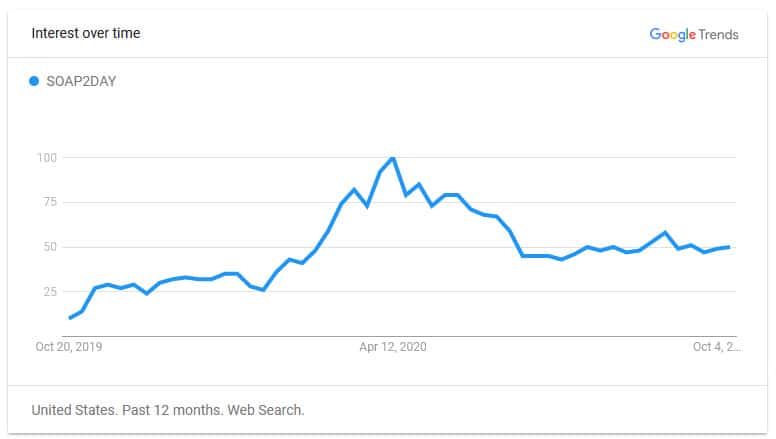Image resolution: width=776 pixels, height=439 pixels.
Task: Click the 'Interest over time' heading
Action: (86, 33)
